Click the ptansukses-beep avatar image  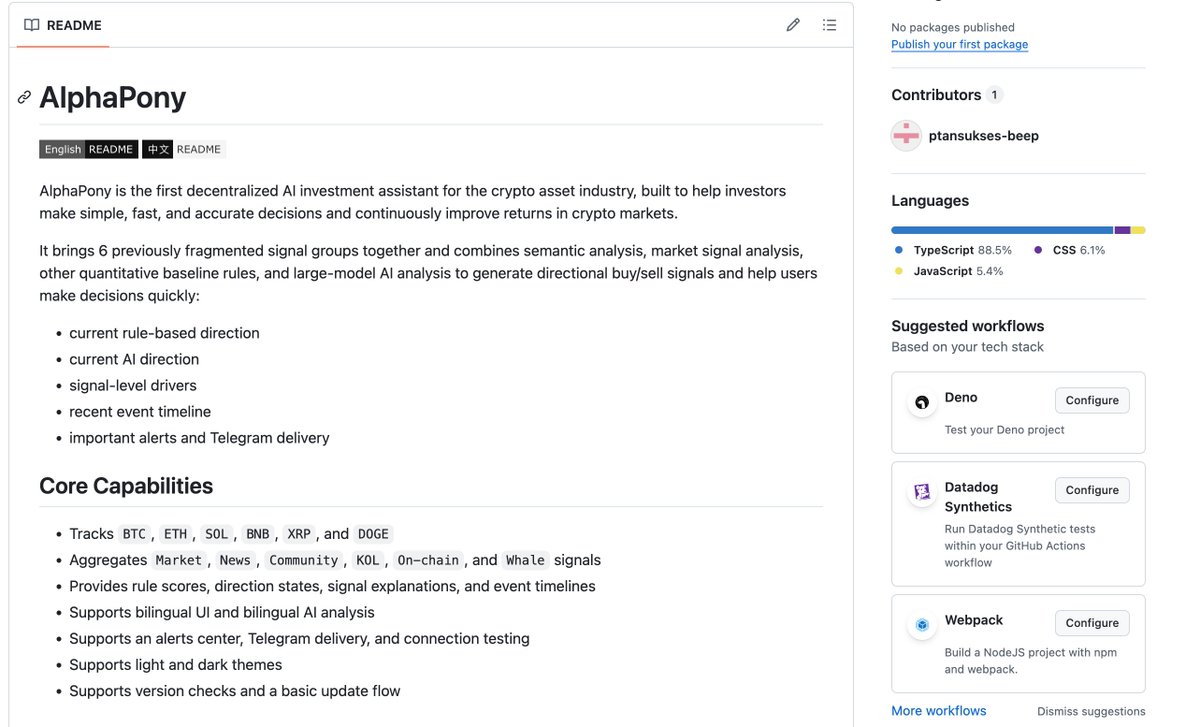pyautogui.click(x=906, y=135)
